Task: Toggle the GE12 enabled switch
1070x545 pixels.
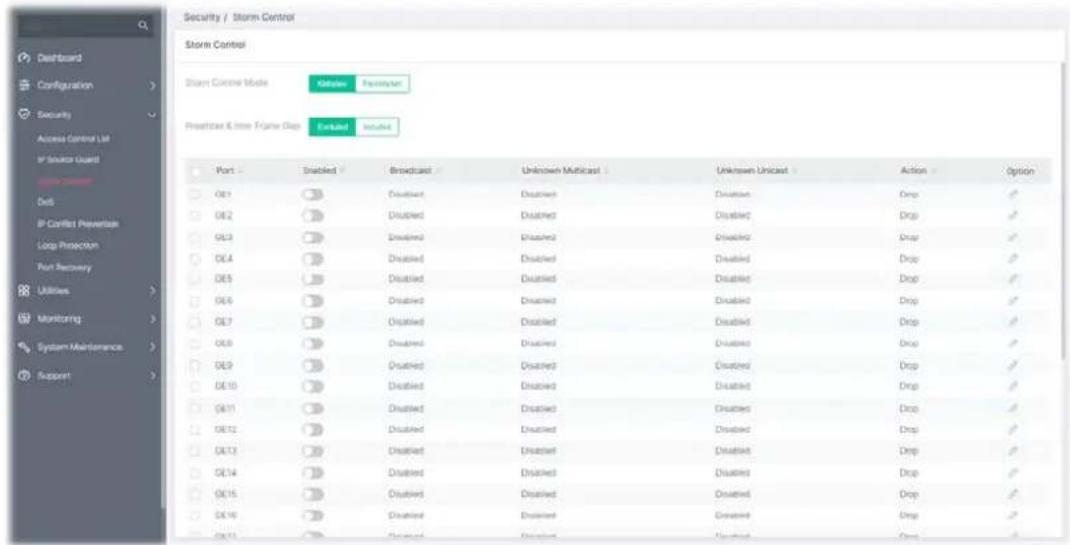Action: click(x=313, y=430)
